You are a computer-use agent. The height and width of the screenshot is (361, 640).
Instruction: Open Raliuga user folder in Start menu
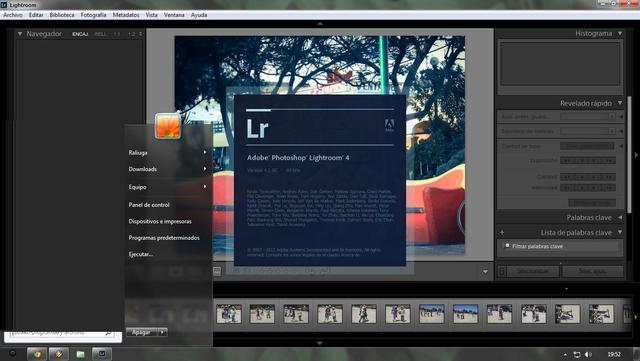pyautogui.click(x=167, y=153)
